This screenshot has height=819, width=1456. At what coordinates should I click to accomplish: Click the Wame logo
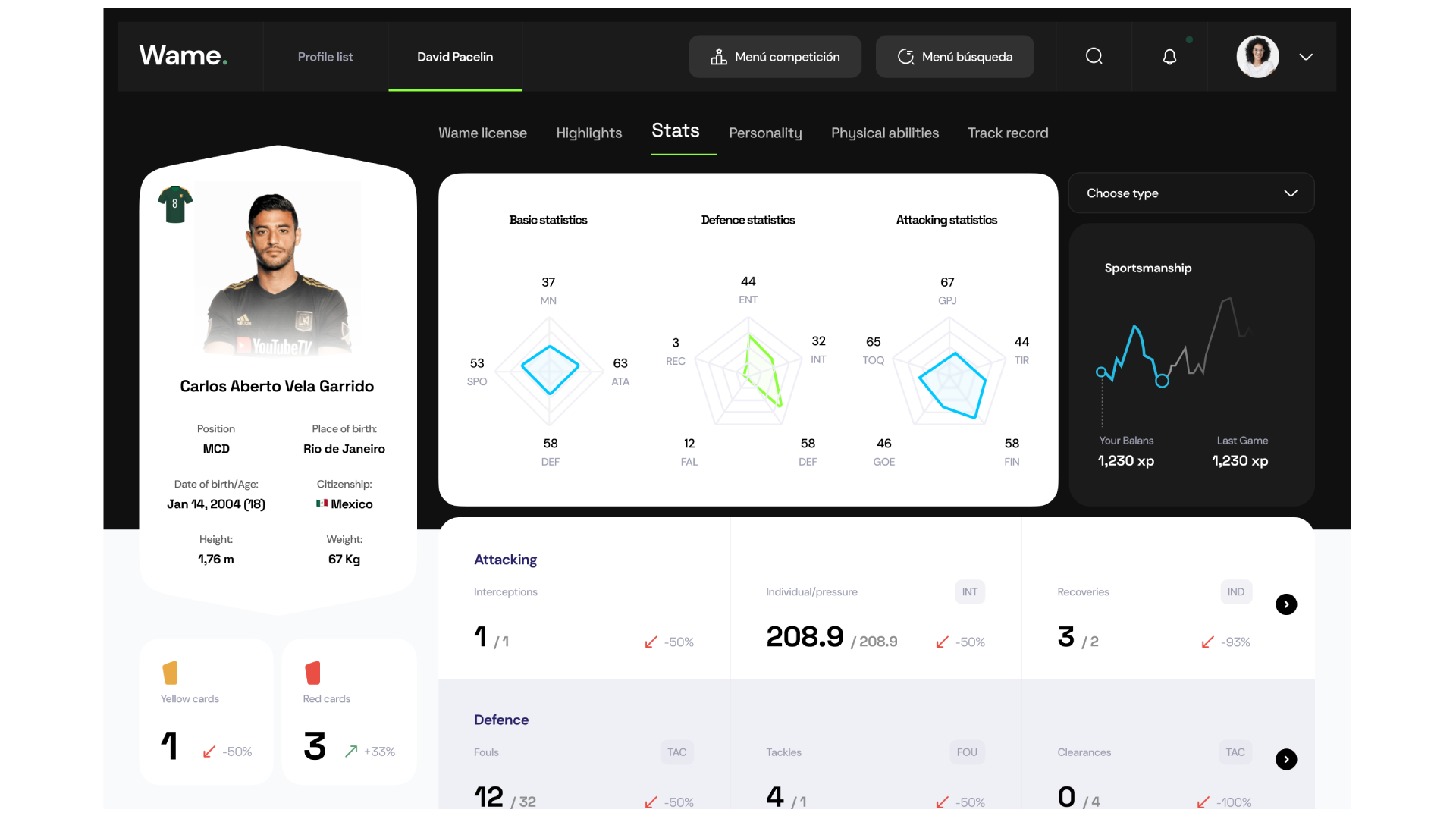pyautogui.click(x=184, y=56)
